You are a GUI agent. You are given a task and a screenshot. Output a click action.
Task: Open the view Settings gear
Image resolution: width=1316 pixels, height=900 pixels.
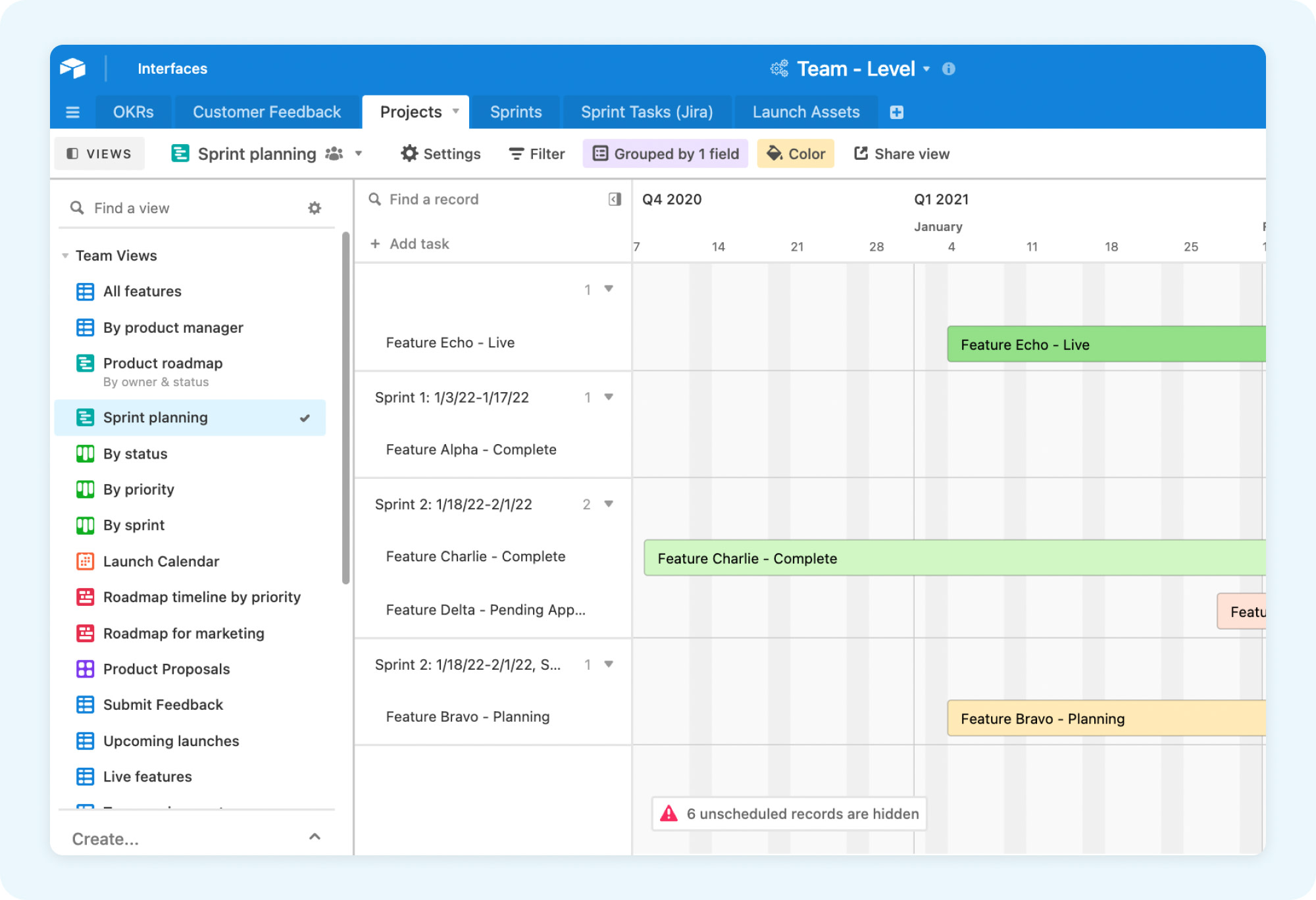point(440,153)
